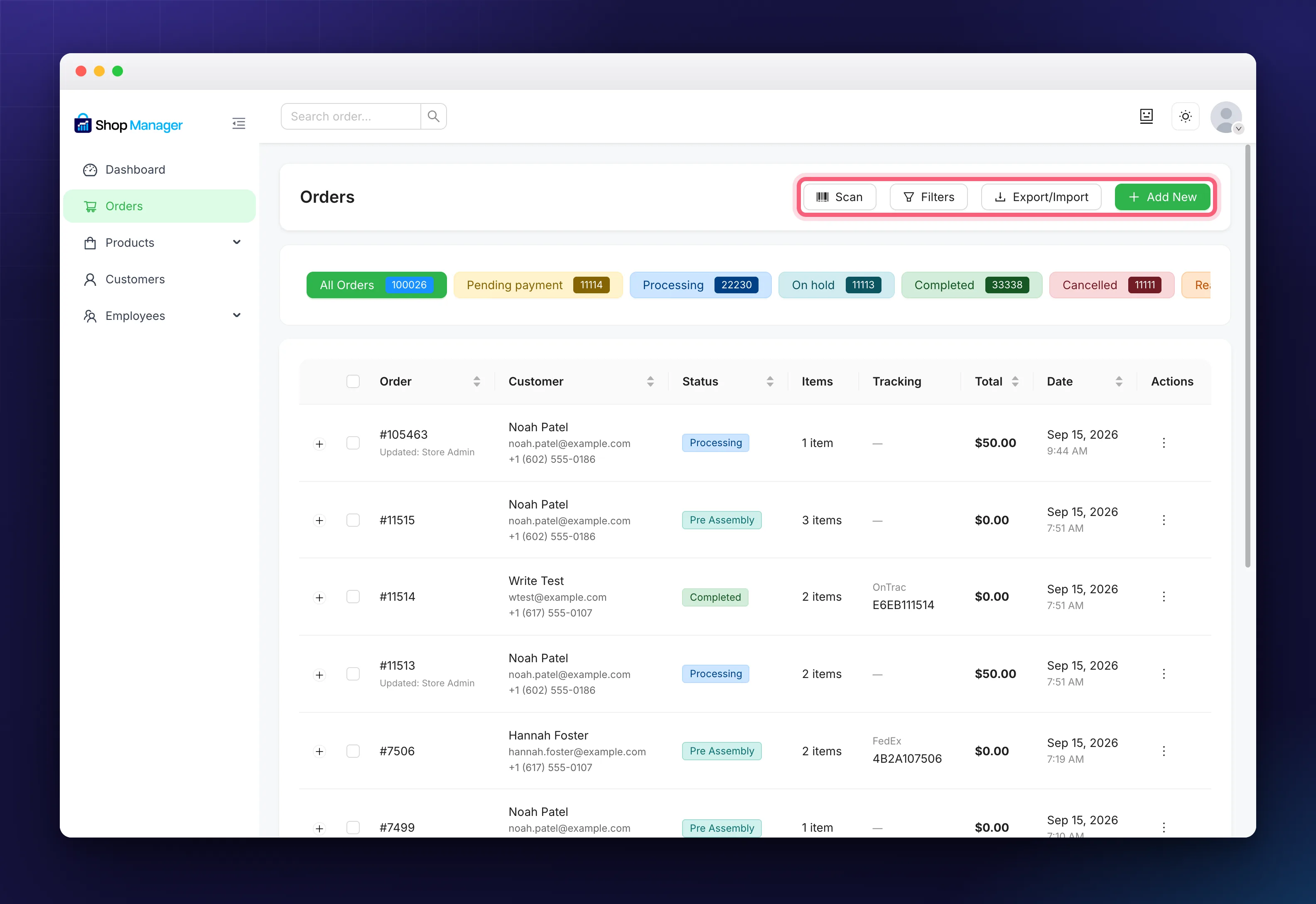Viewport: 1316px width, 904px height.
Task: Open the Filters button
Action: [x=929, y=197]
